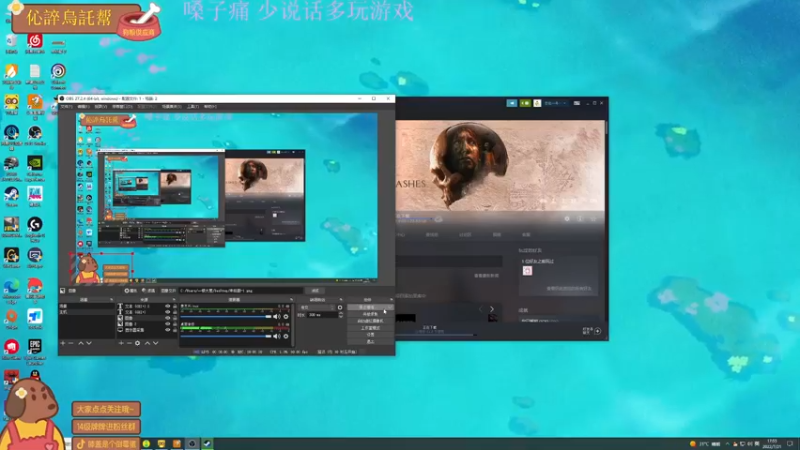Open Steam Big Picture mode icon in the Steam window
800x450 pixels.
point(577,103)
